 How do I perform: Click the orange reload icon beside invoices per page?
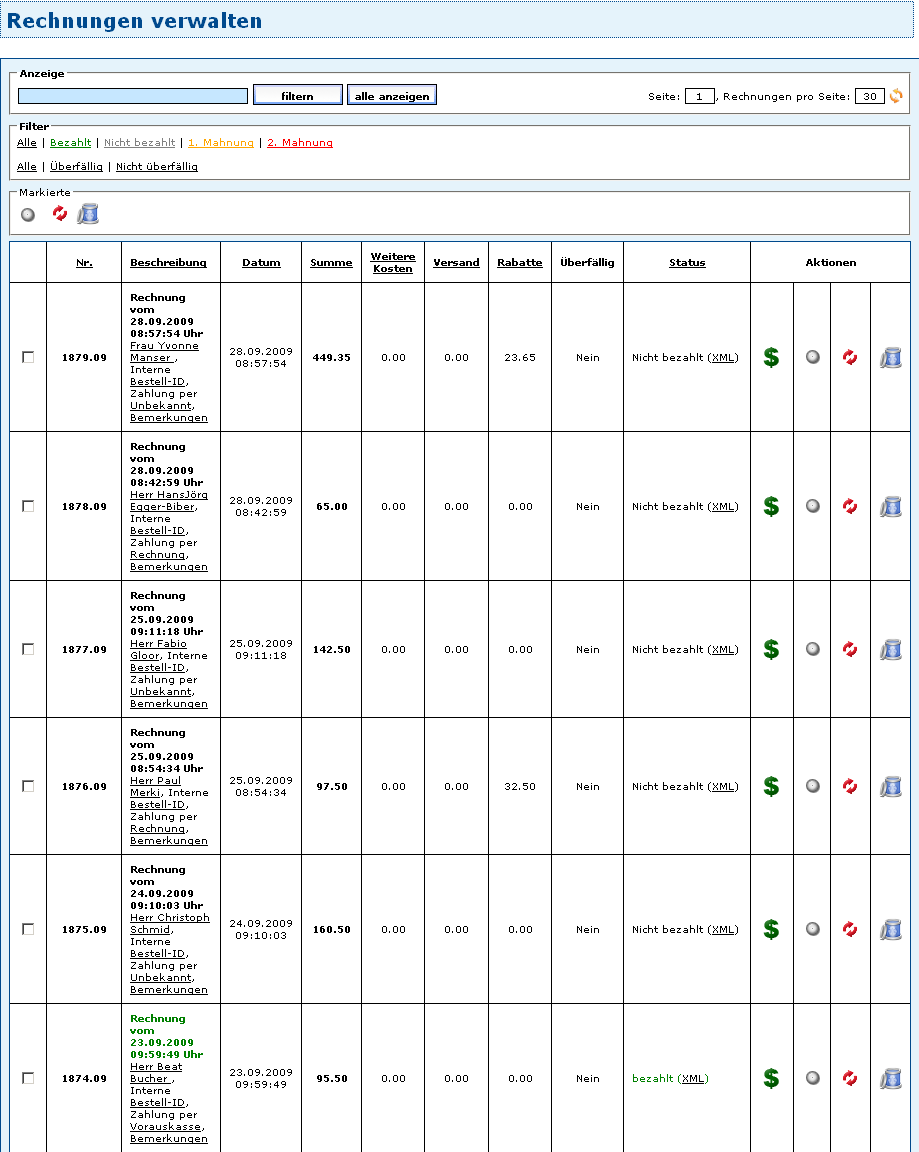coord(896,96)
